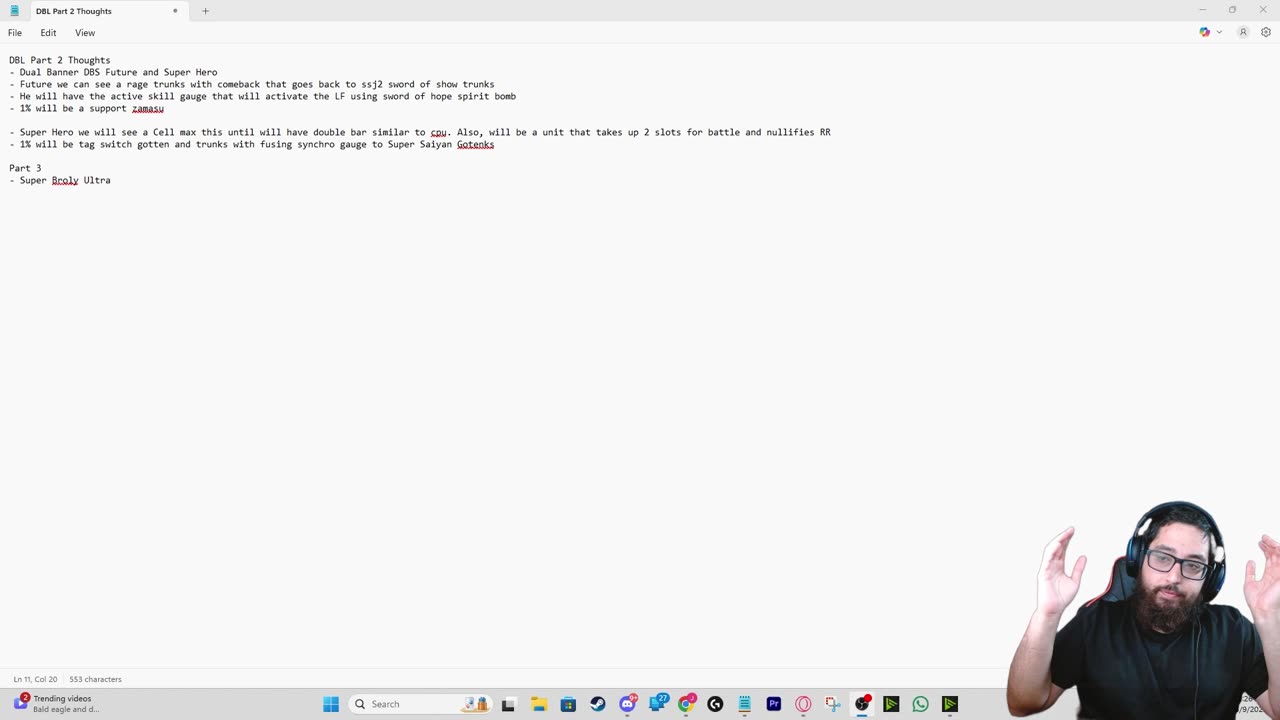Open Adobe Premiere Pro from the taskbar
The image size is (1280, 720).
coord(774,704)
